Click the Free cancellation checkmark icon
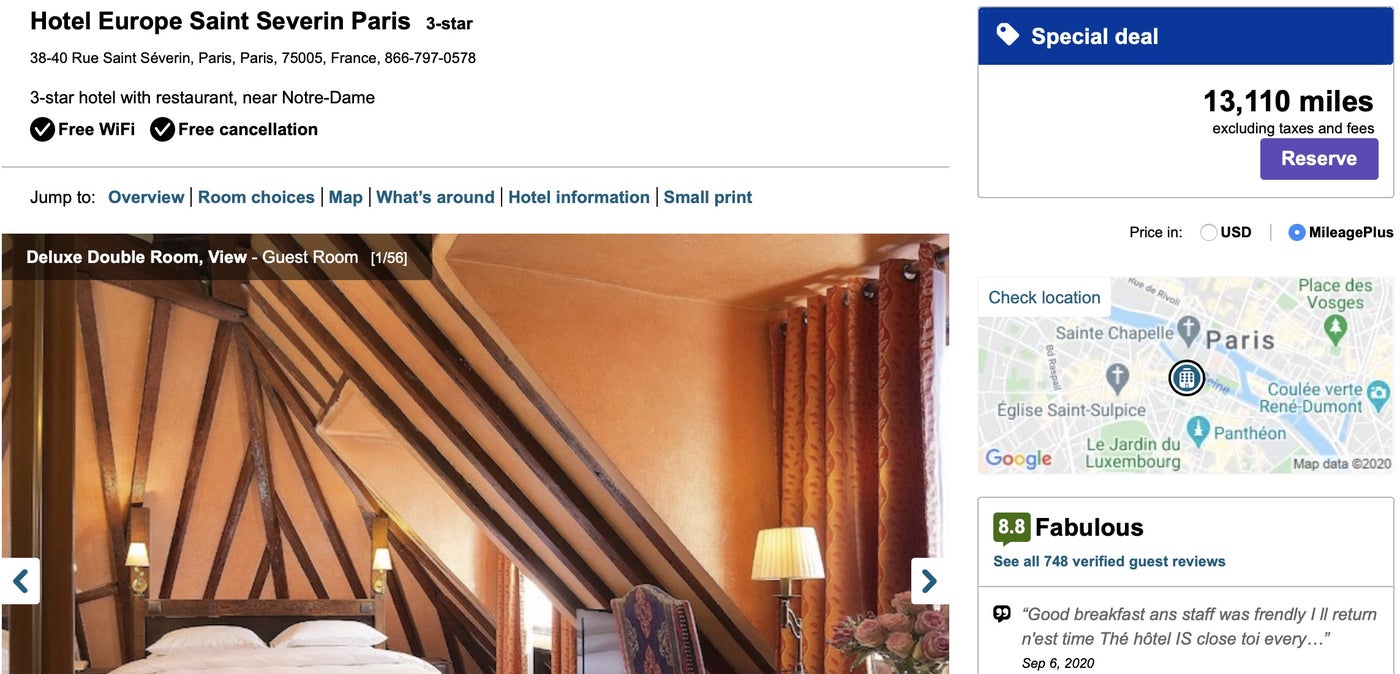This screenshot has height=674, width=1400. [x=162, y=129]
